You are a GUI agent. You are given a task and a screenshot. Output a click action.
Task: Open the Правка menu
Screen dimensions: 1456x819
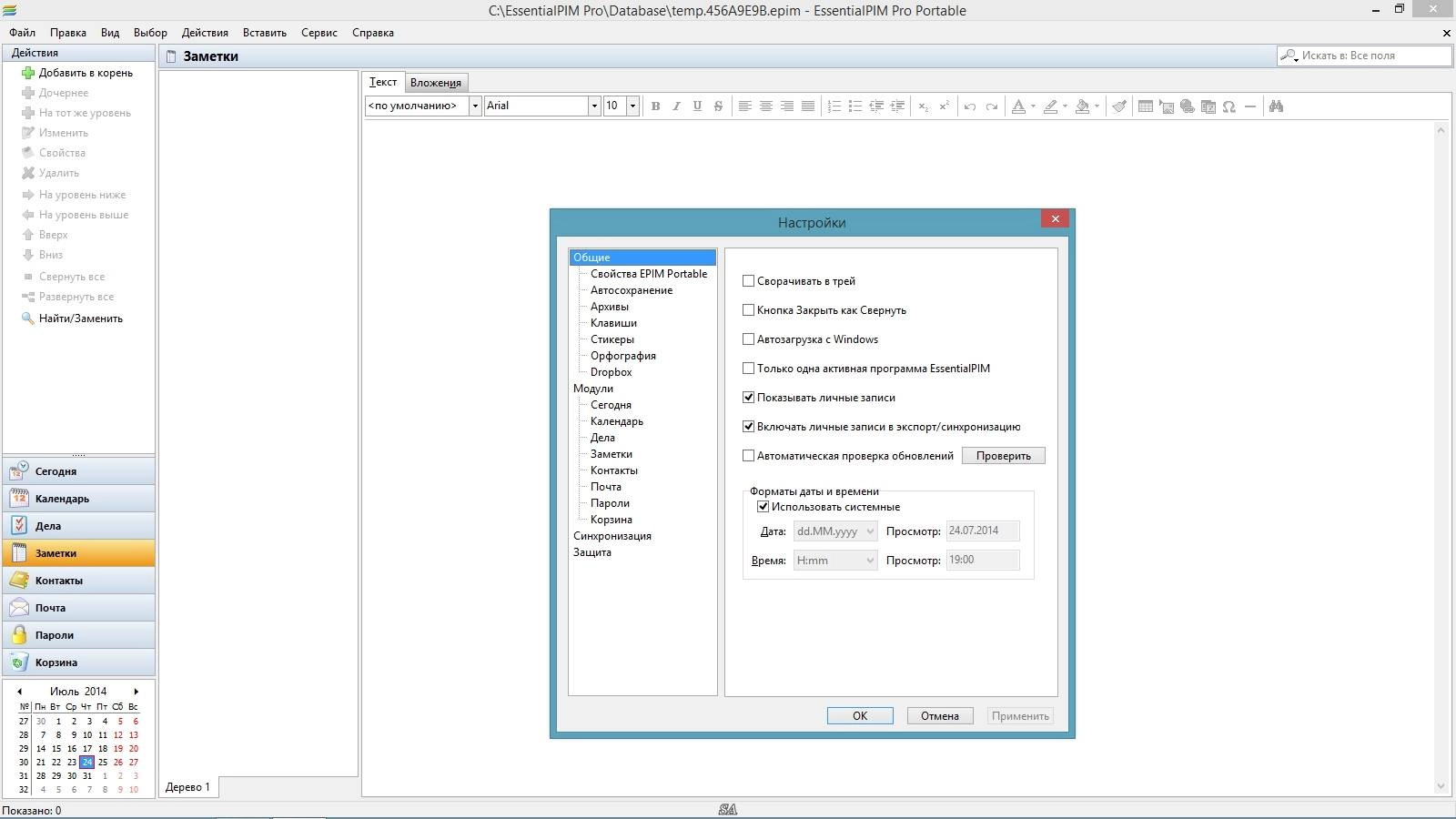click(x=68, y=33)
